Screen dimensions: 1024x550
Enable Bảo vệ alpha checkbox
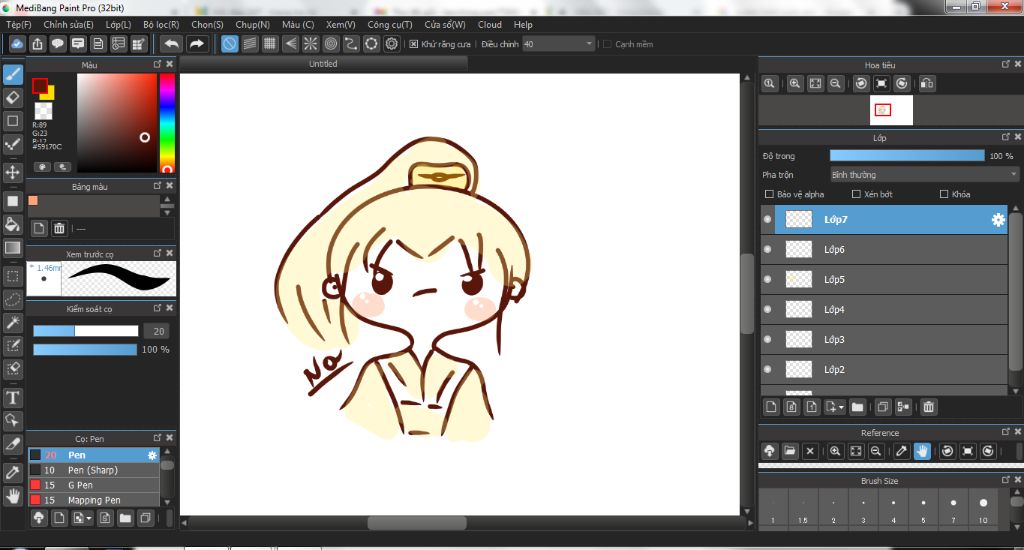[769, 194]
